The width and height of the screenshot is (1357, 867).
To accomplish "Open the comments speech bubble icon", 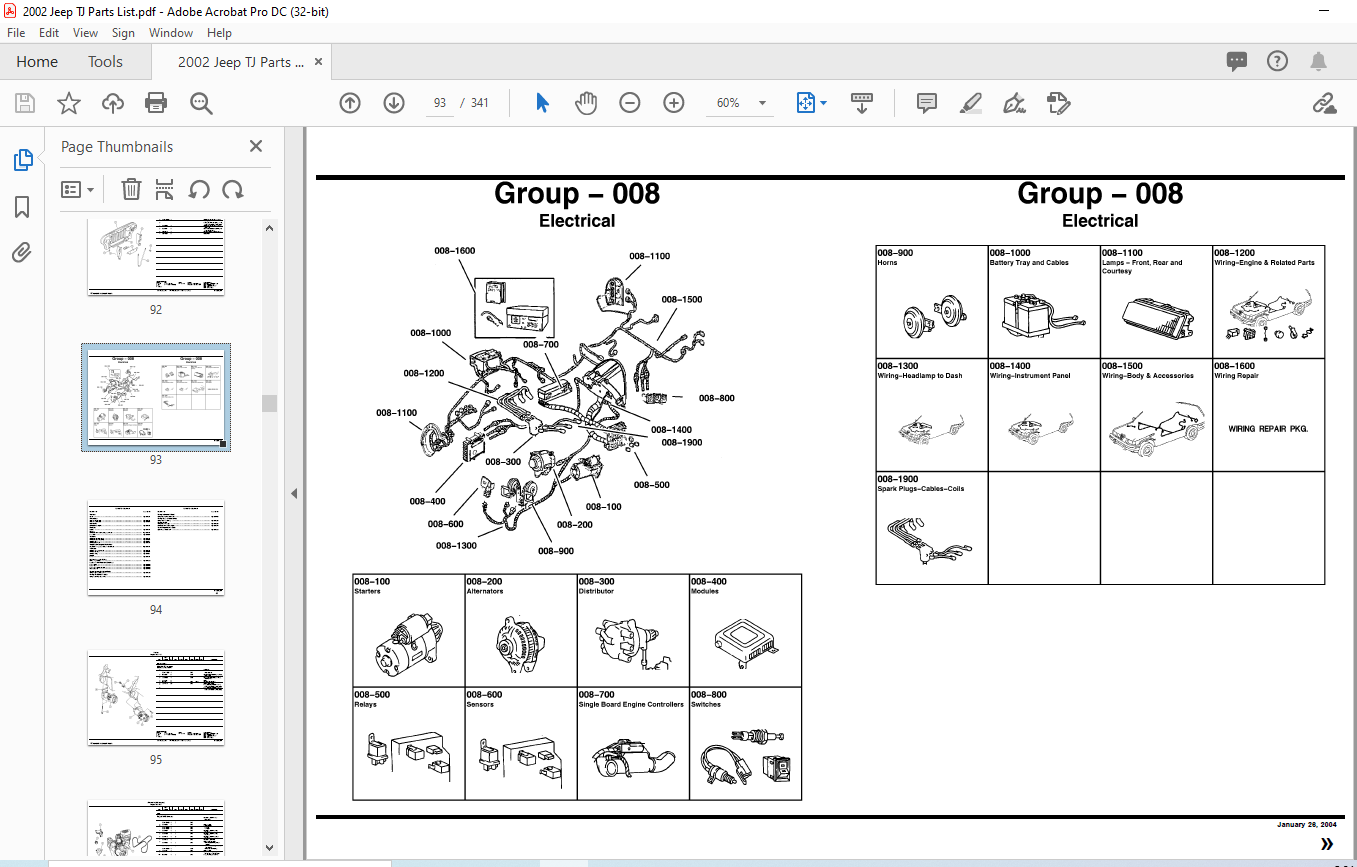I will [x=1237, y=62].
